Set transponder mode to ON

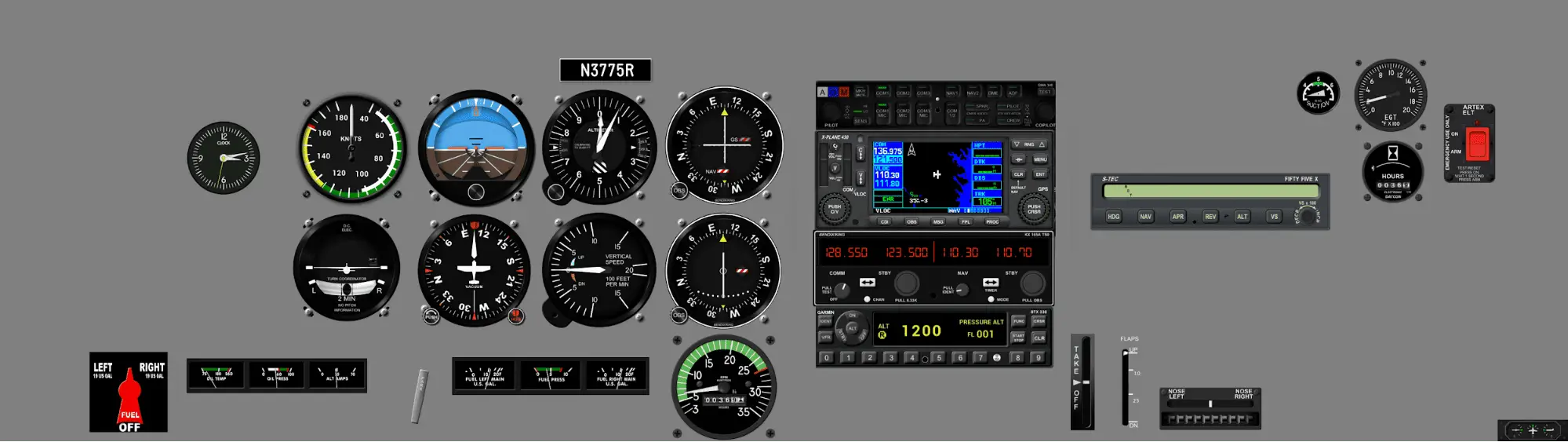[x=852, y=316]
